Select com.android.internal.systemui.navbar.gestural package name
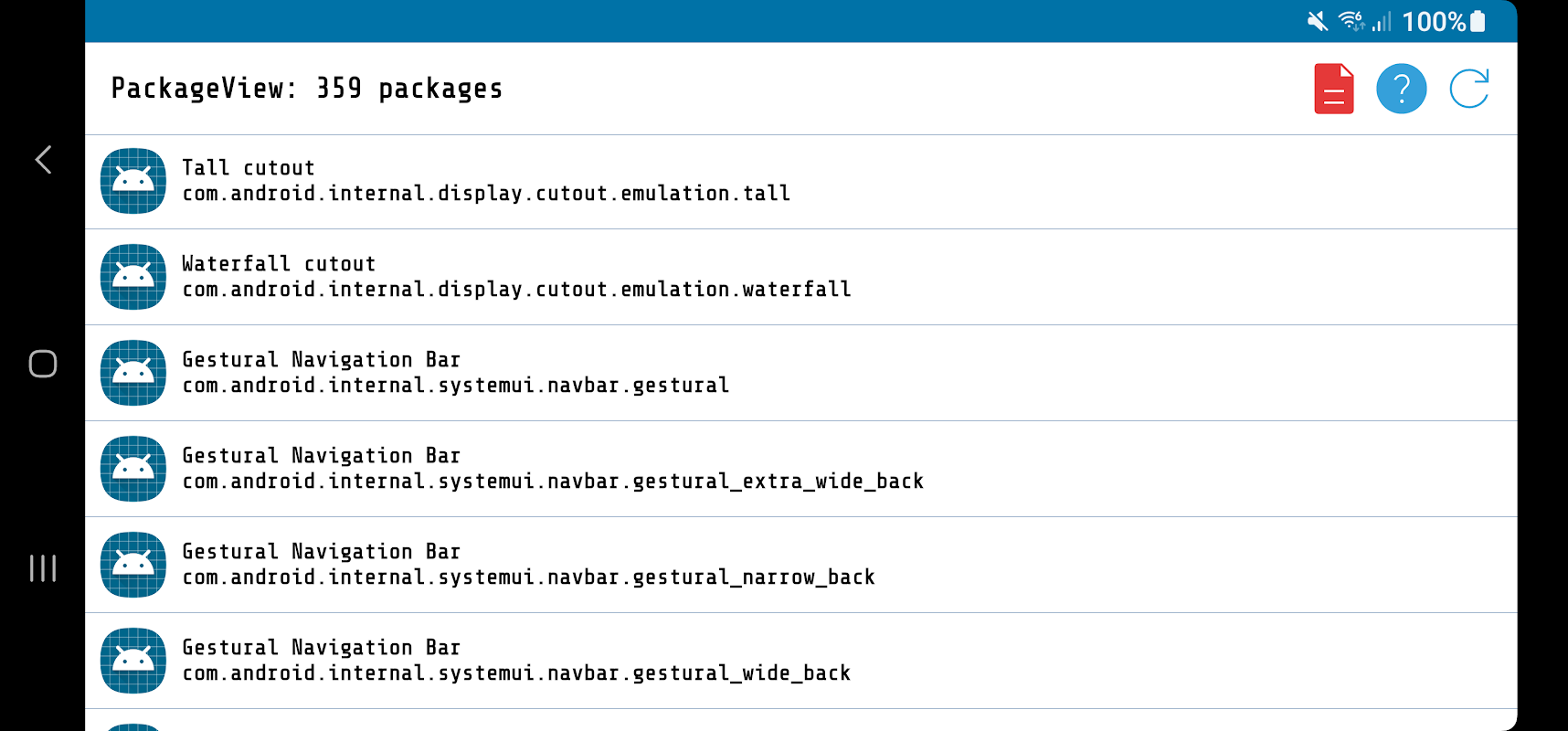The image size is (1568, 731). click(x=455, y=386)
